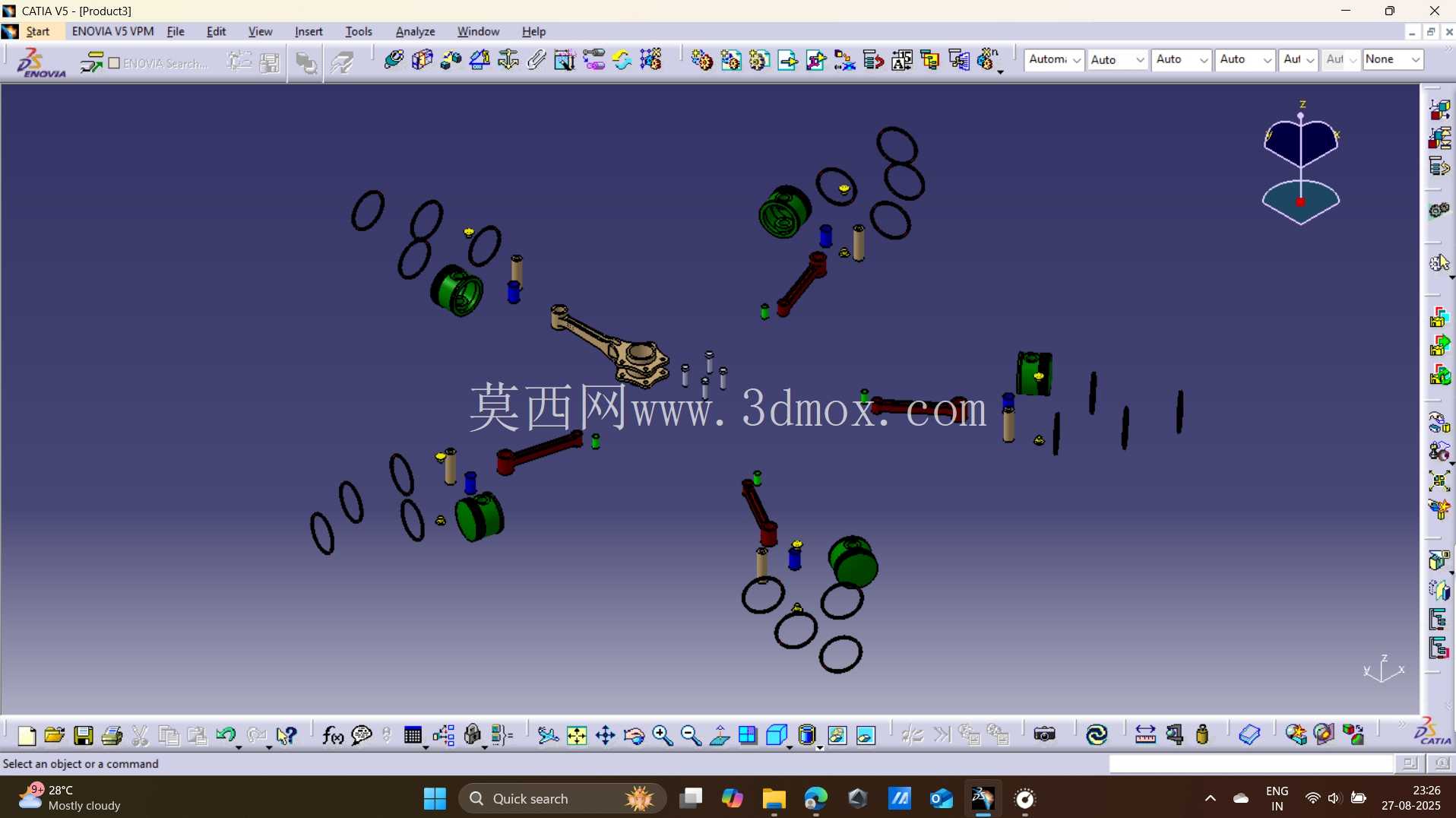Open the Design Table grid icon

click(x=413, y=735)
